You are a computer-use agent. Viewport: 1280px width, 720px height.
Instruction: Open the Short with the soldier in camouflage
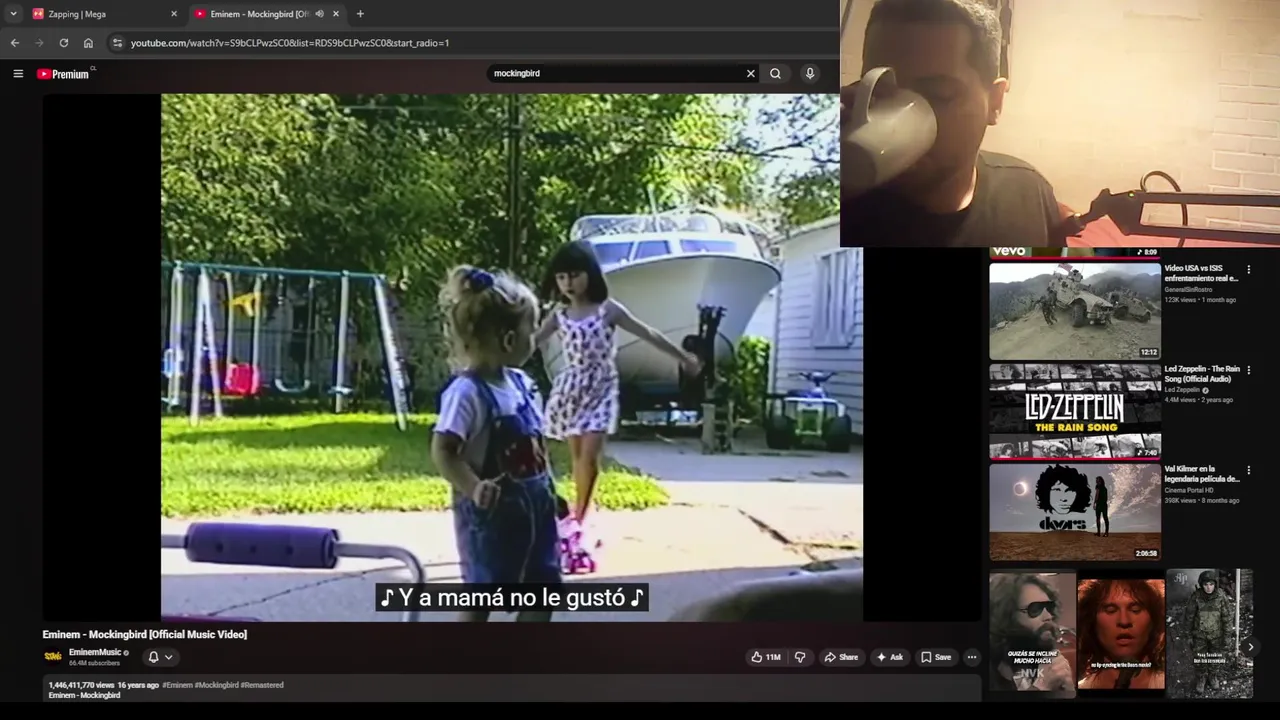pyautogui.click(x=1209, y=632)
